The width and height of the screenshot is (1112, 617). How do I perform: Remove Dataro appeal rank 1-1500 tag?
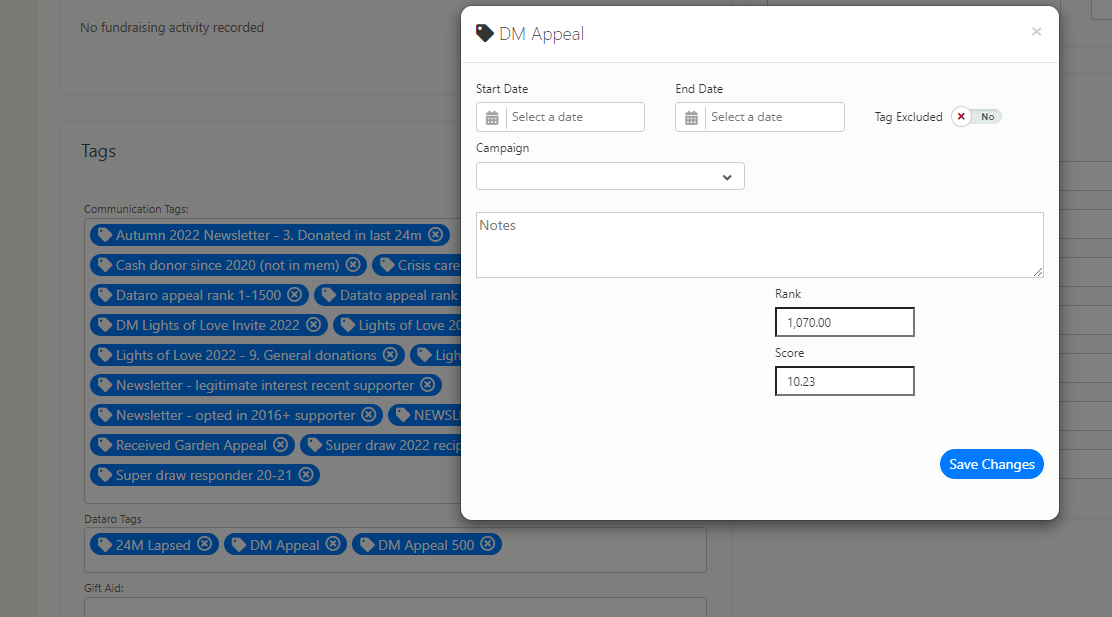pyautogui.click(x=294, y=294)
